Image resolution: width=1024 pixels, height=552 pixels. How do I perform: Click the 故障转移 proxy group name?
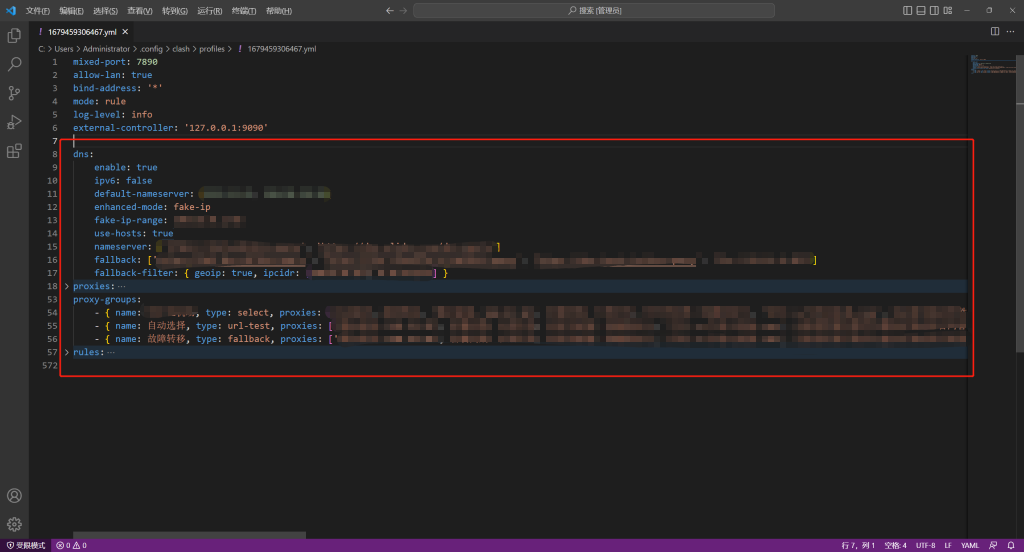pyautogui.click(x=167, y=339)
